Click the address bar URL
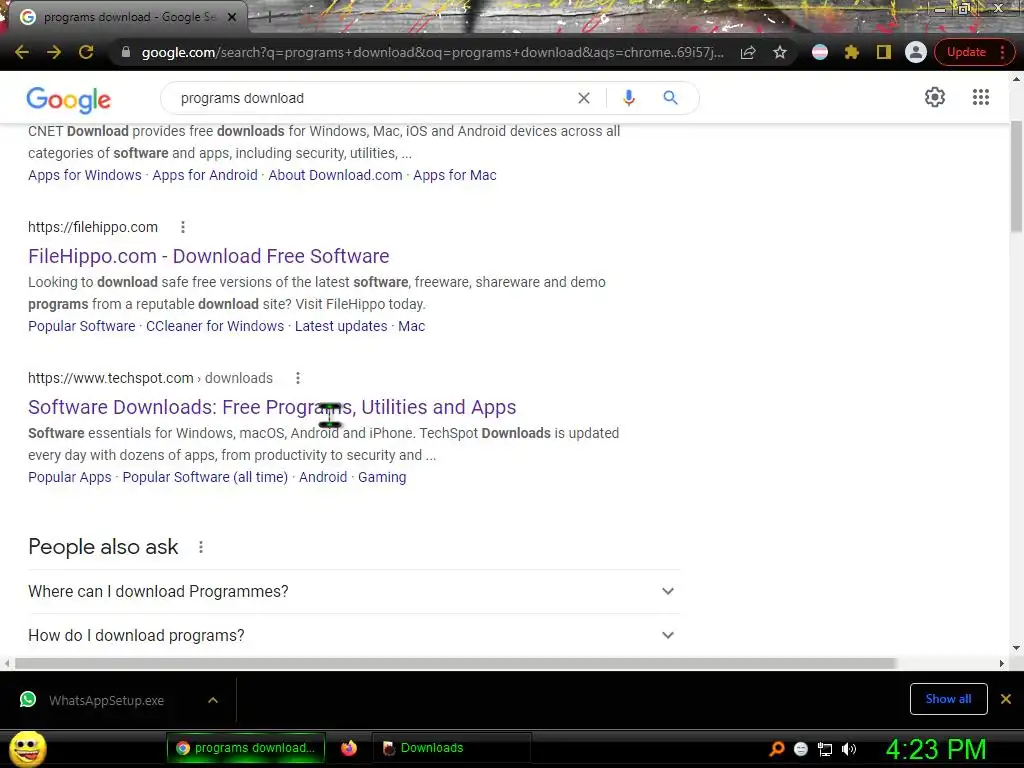1024x768 pixels. click(x=432, y=52)
